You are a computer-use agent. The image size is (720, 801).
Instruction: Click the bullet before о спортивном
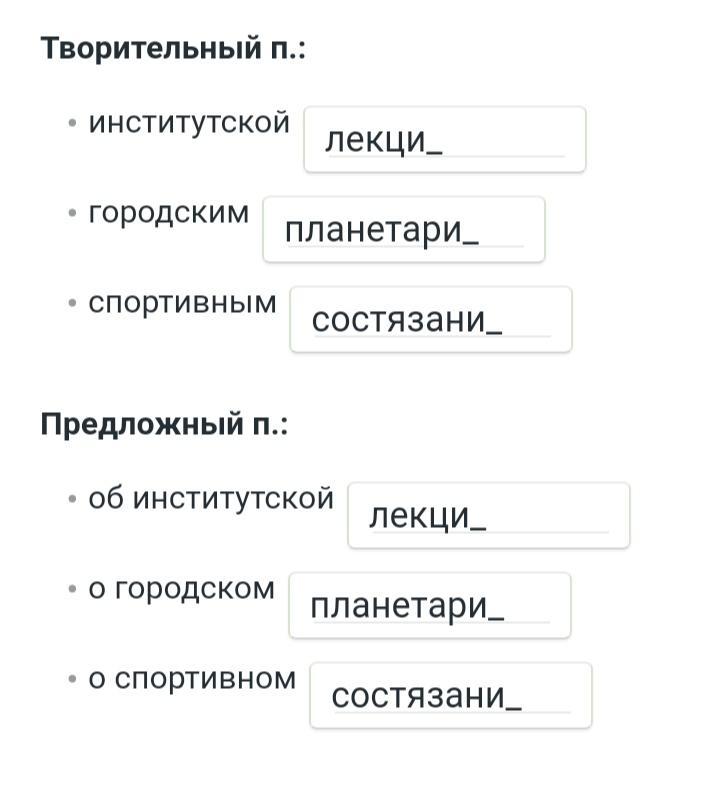click(x=73, y=679)
